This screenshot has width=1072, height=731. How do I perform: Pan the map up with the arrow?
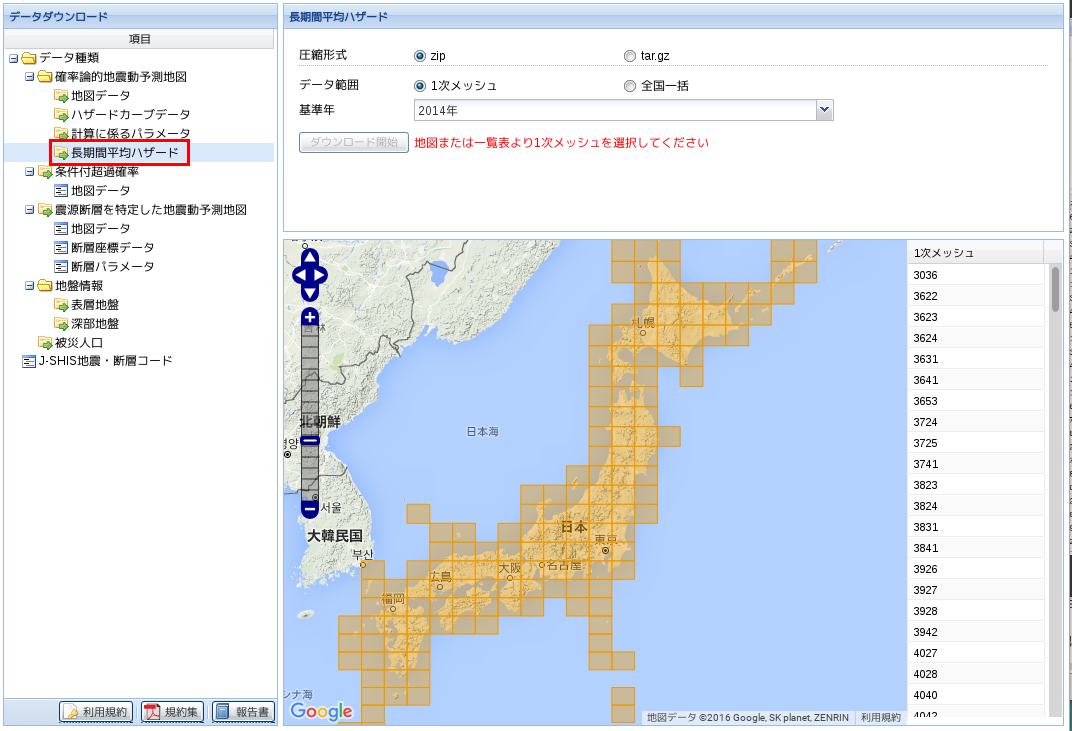point(310,258)
